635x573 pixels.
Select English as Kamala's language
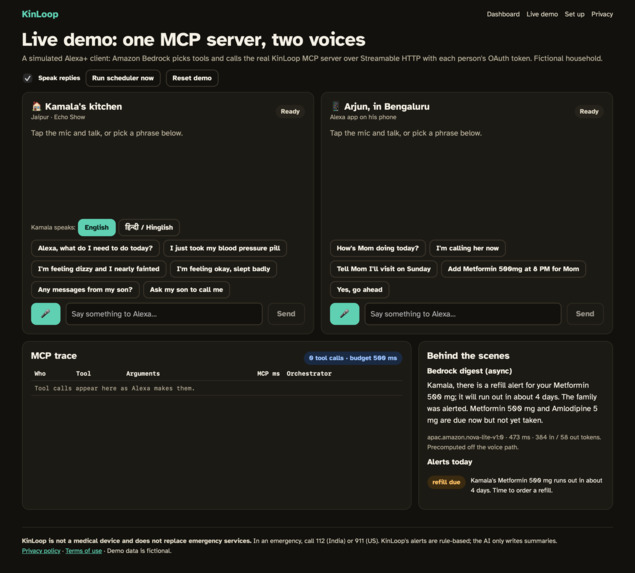tap(96, 228)
